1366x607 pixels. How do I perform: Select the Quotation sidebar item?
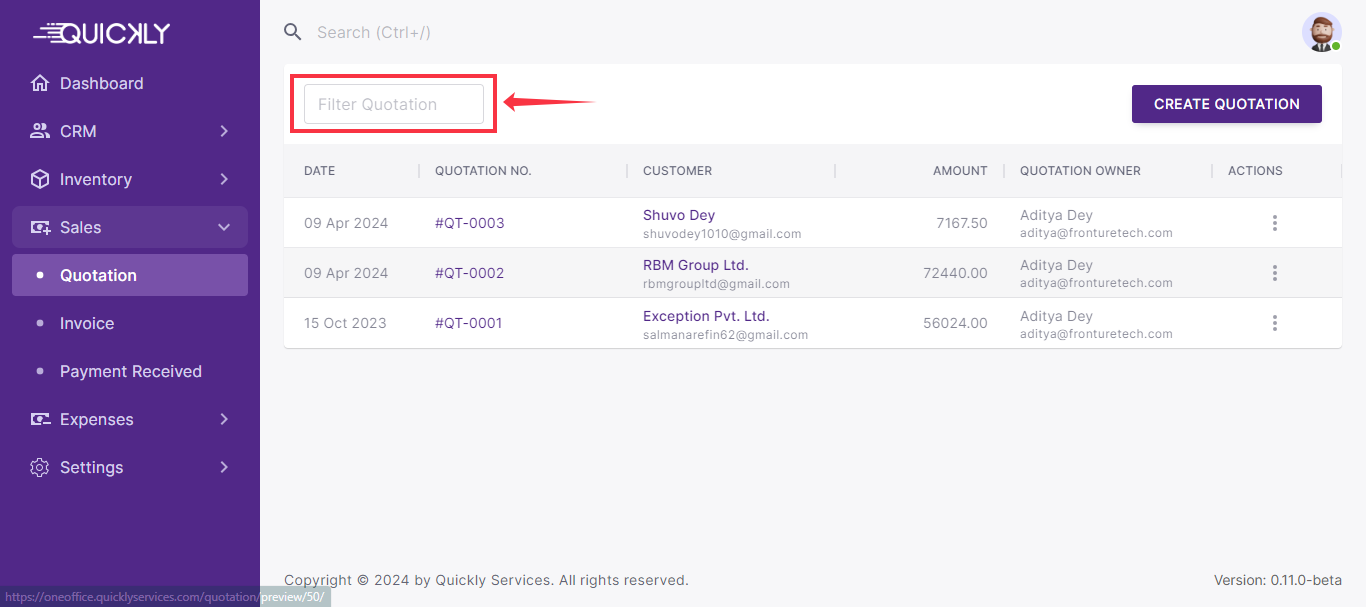98,275
